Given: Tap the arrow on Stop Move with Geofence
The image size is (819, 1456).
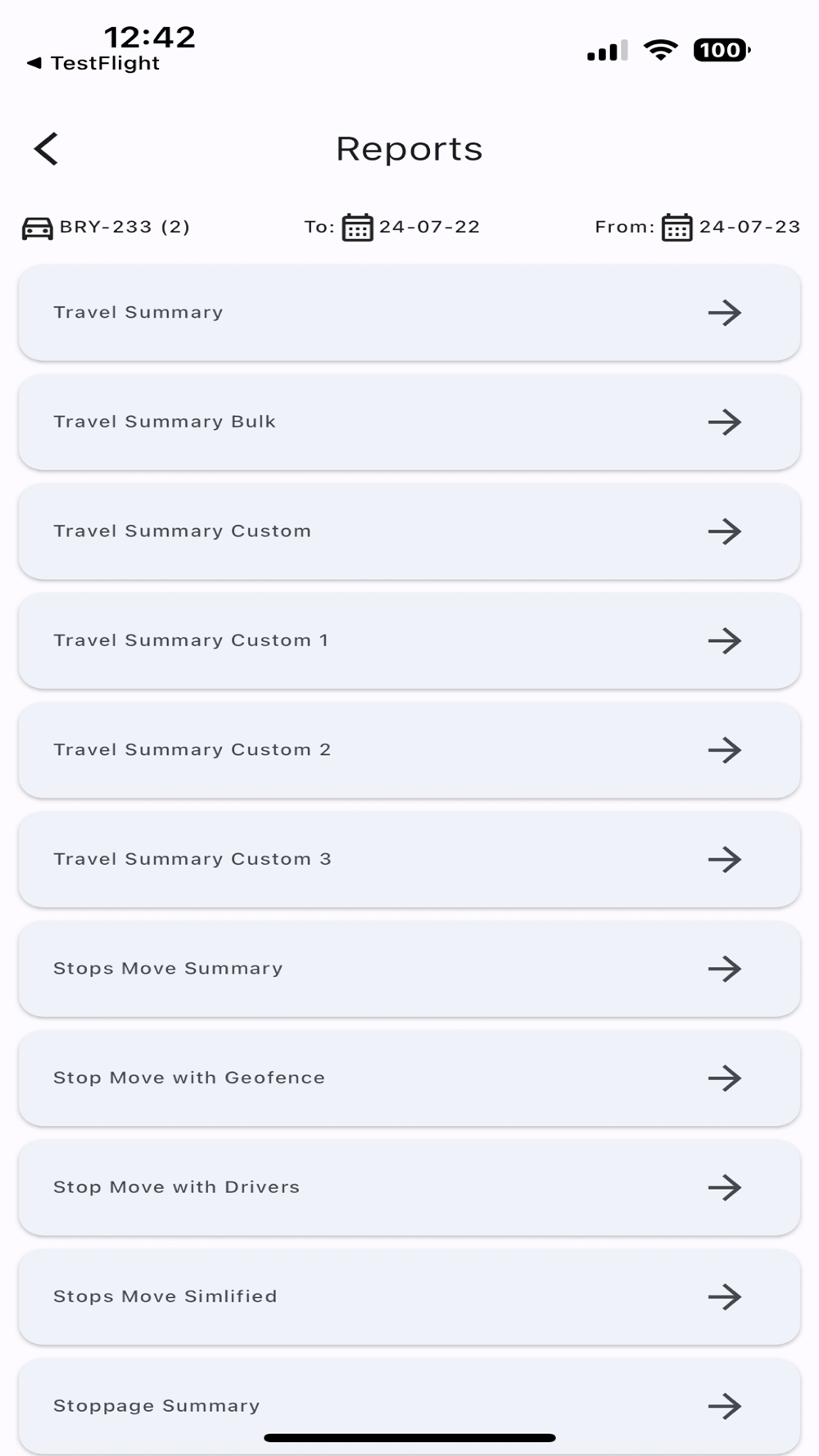Looking at the screenshot, I should (725, 1078).
